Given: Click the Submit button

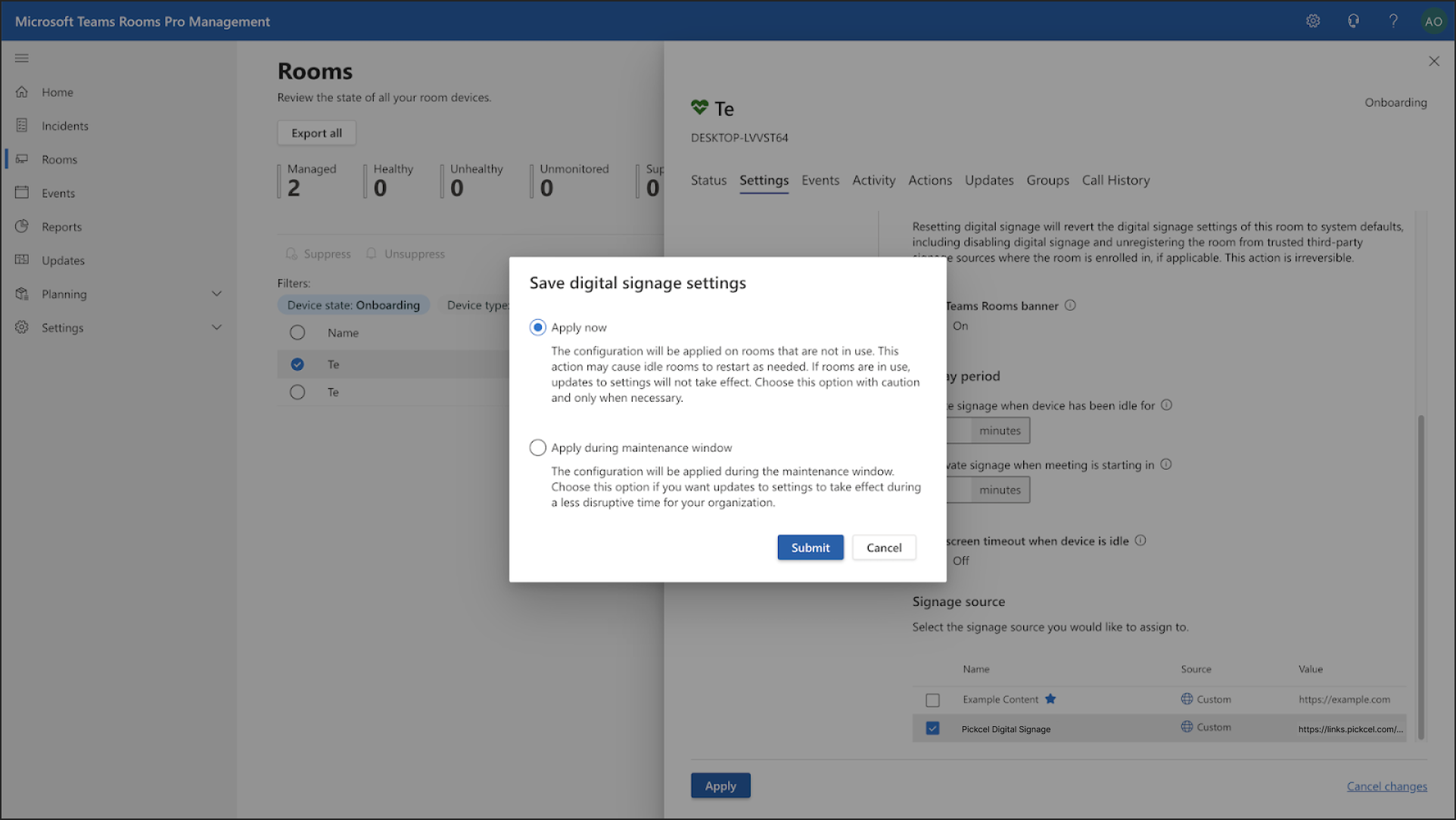Looking at the screenshot, I should click(810, 548).
